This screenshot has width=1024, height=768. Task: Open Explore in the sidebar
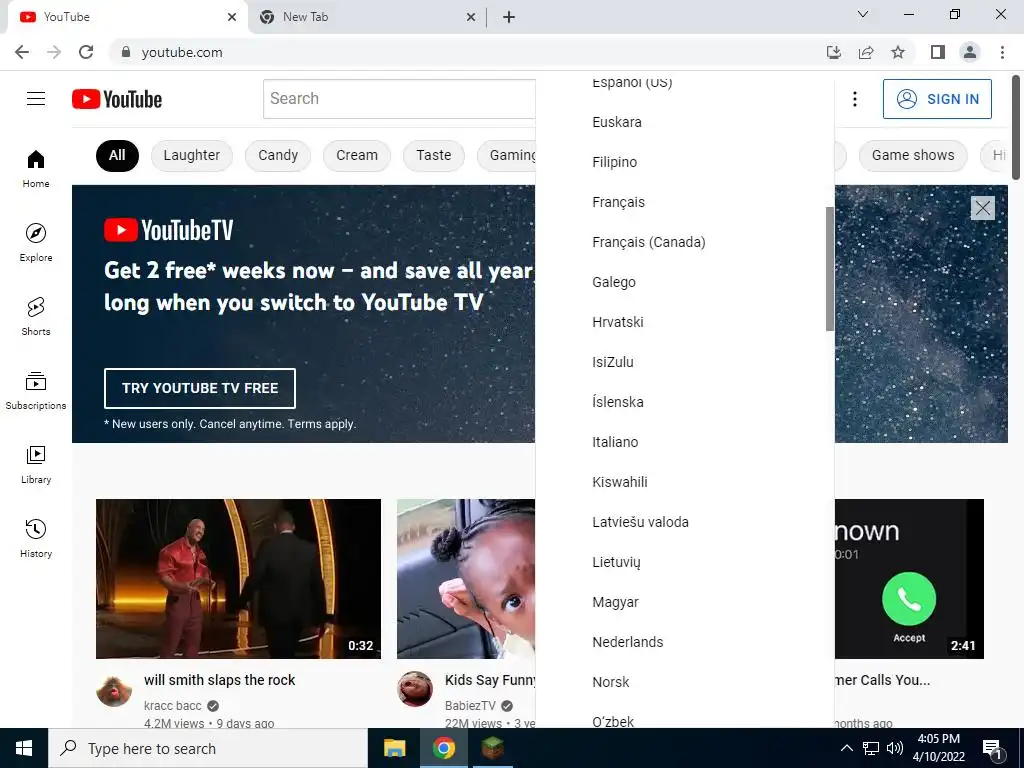coord(36,243)
